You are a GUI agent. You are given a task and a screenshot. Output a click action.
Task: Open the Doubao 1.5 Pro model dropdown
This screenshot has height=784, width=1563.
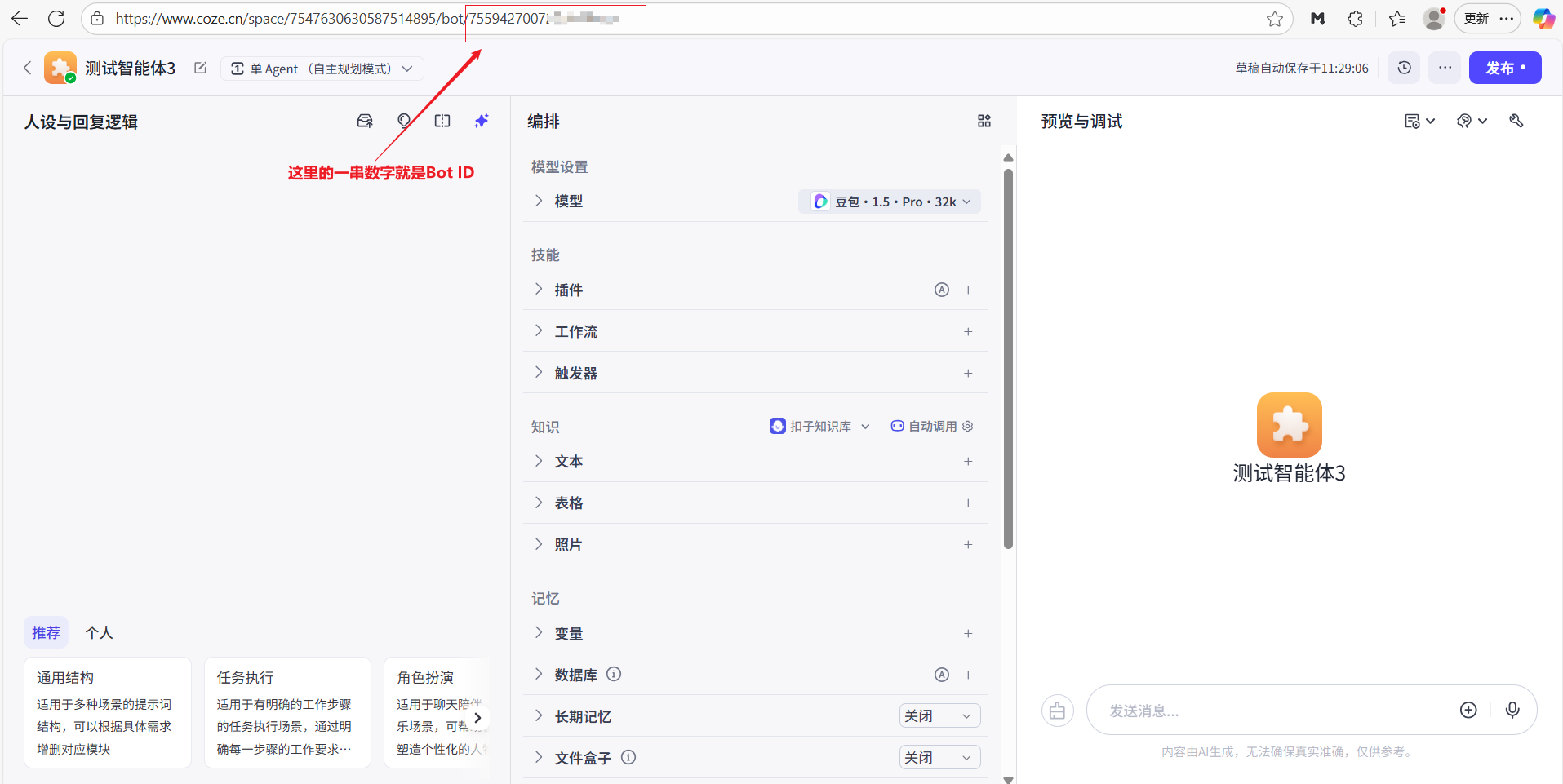(890, 202)
